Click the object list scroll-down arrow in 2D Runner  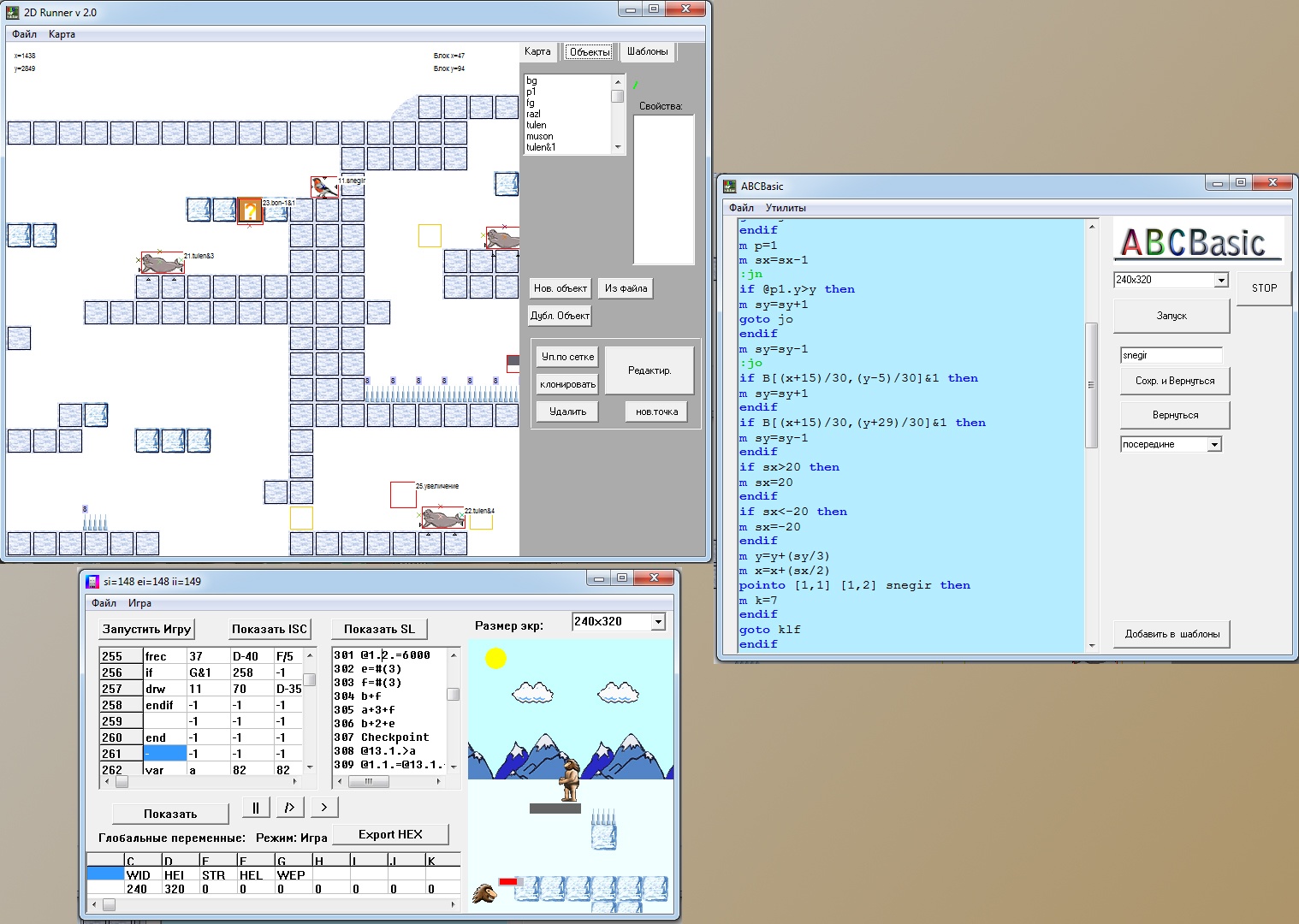click(618, 147)
